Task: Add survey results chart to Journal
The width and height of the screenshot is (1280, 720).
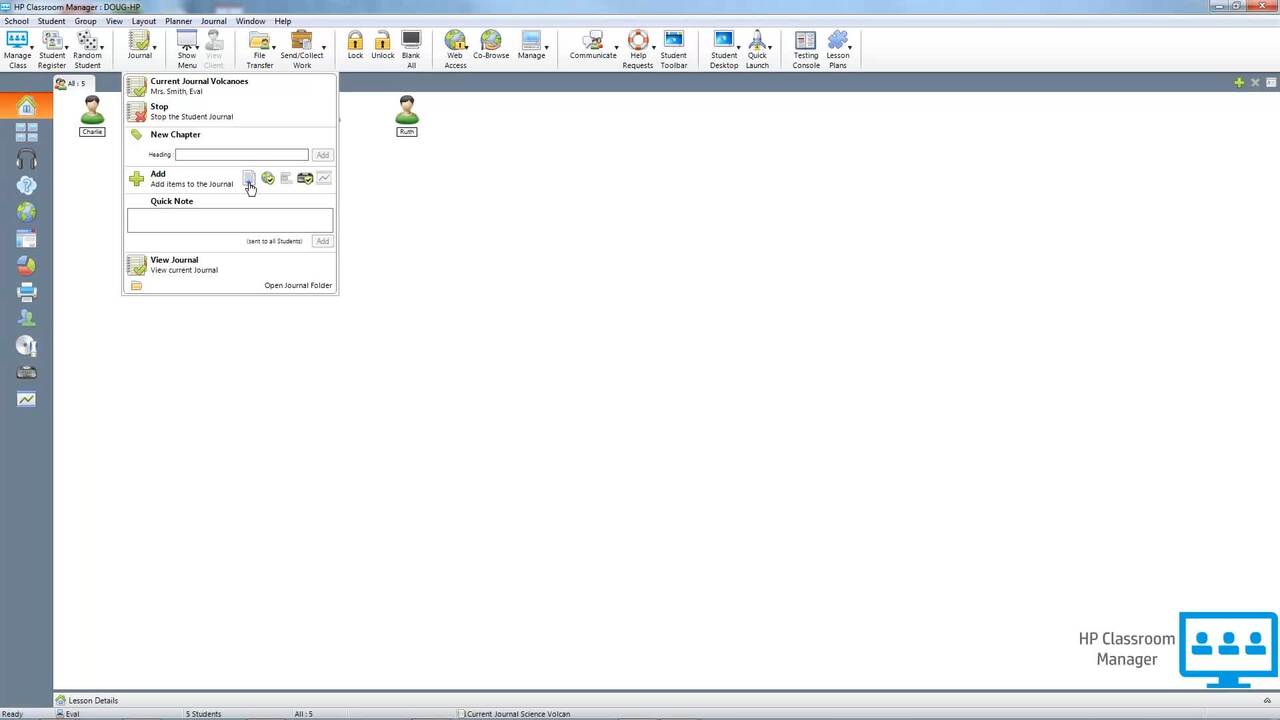Action: 324,178
